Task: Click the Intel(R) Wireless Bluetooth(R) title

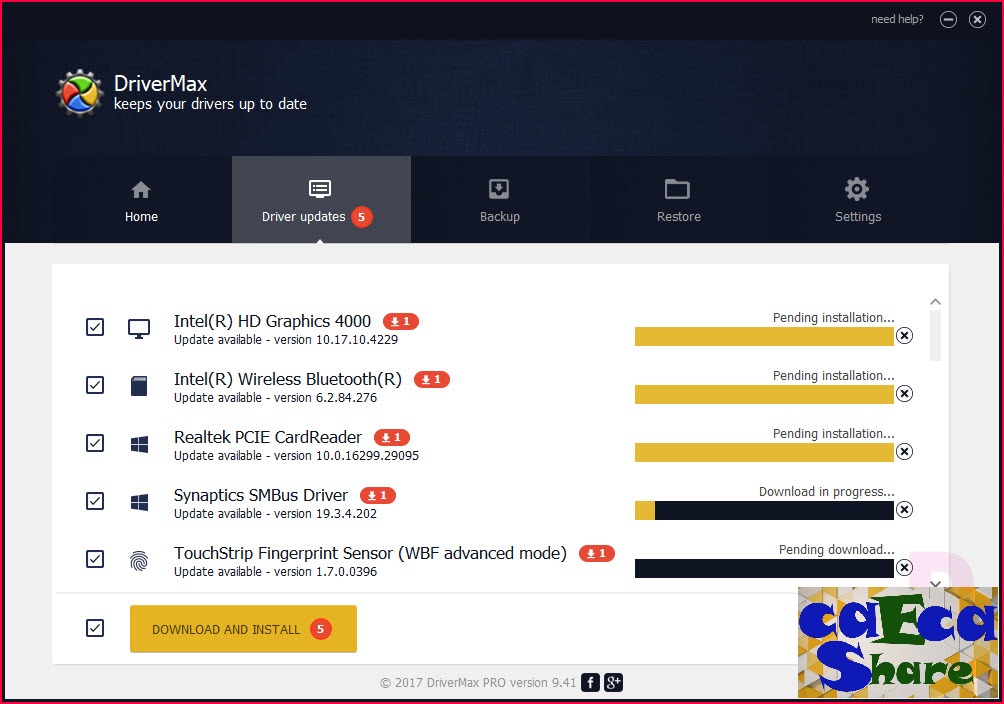Action: pyautogui.click(x=287, y=379)
